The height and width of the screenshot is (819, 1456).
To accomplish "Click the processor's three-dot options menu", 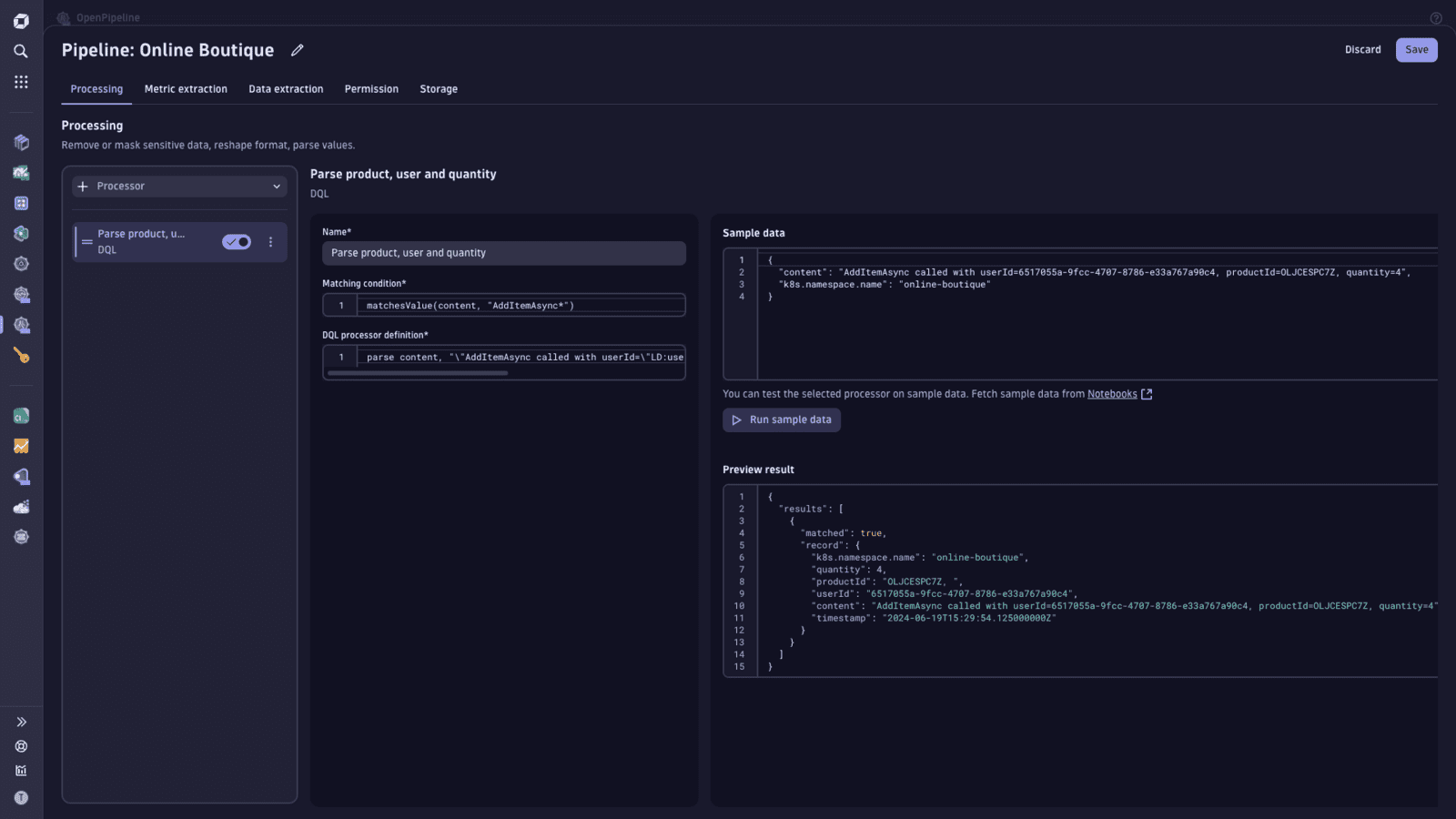I will (x=270, y=241).
